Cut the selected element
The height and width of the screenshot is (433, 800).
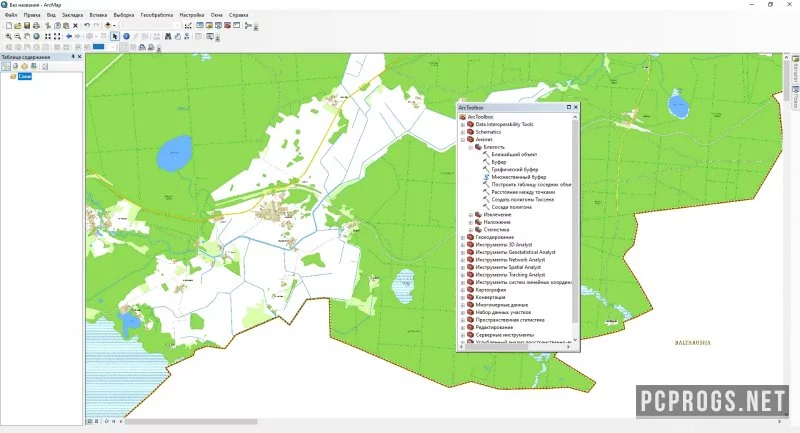[x=48, y=26]
